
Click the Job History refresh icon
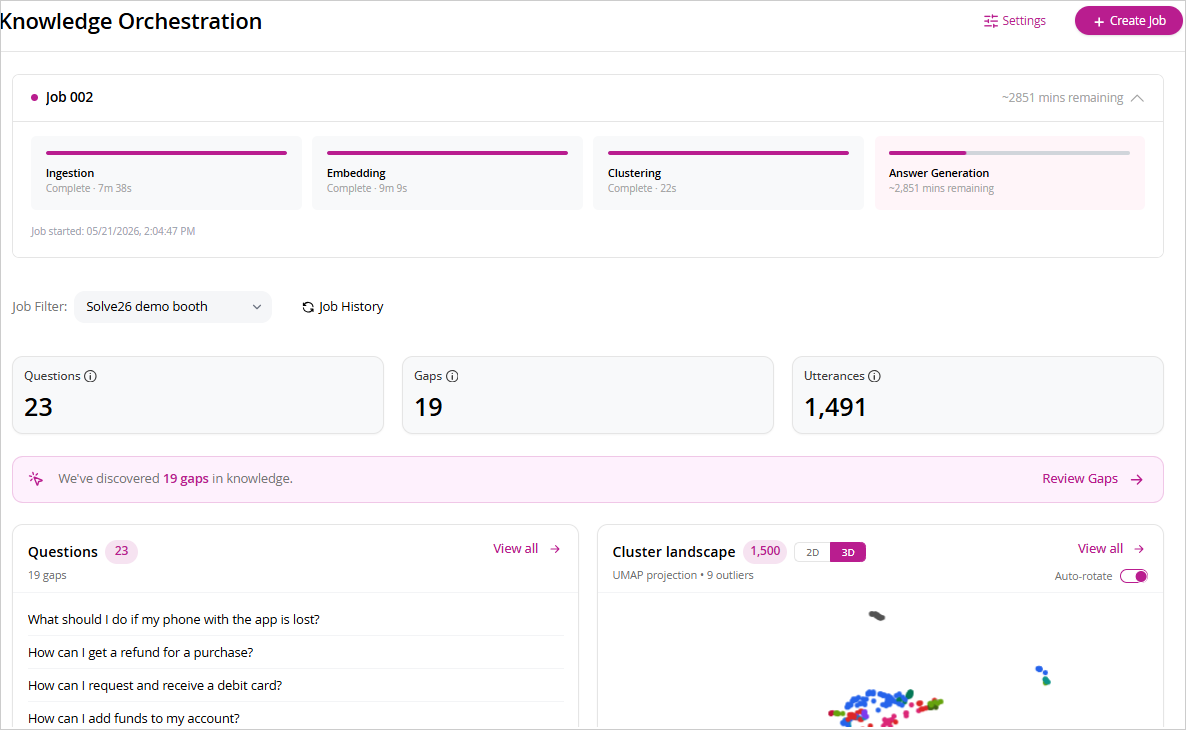[x=308, y=307]
